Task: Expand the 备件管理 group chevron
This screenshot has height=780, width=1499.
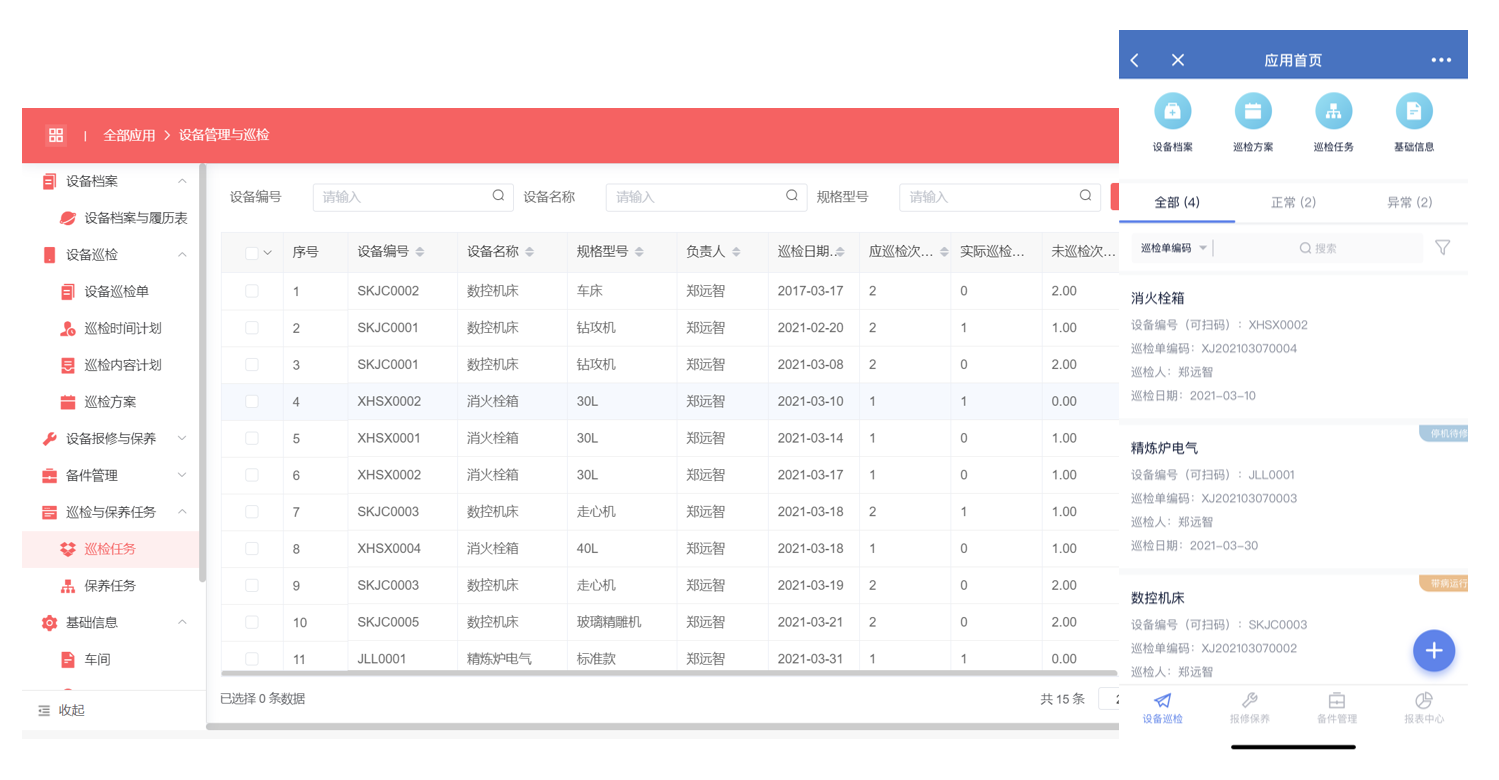Action: (182, 475)
